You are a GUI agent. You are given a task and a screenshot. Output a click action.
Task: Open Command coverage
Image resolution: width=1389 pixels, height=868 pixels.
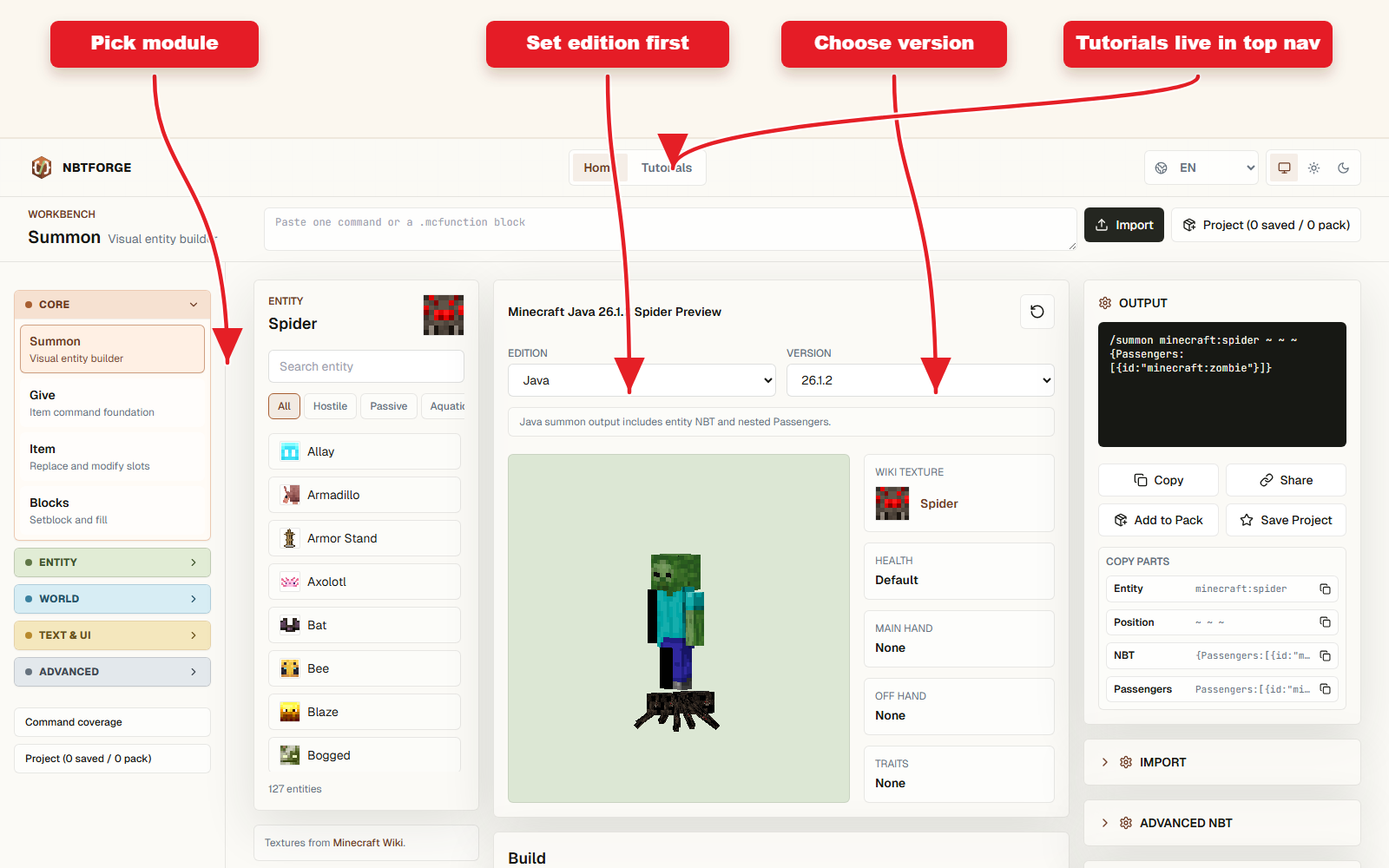coord(112,722)
